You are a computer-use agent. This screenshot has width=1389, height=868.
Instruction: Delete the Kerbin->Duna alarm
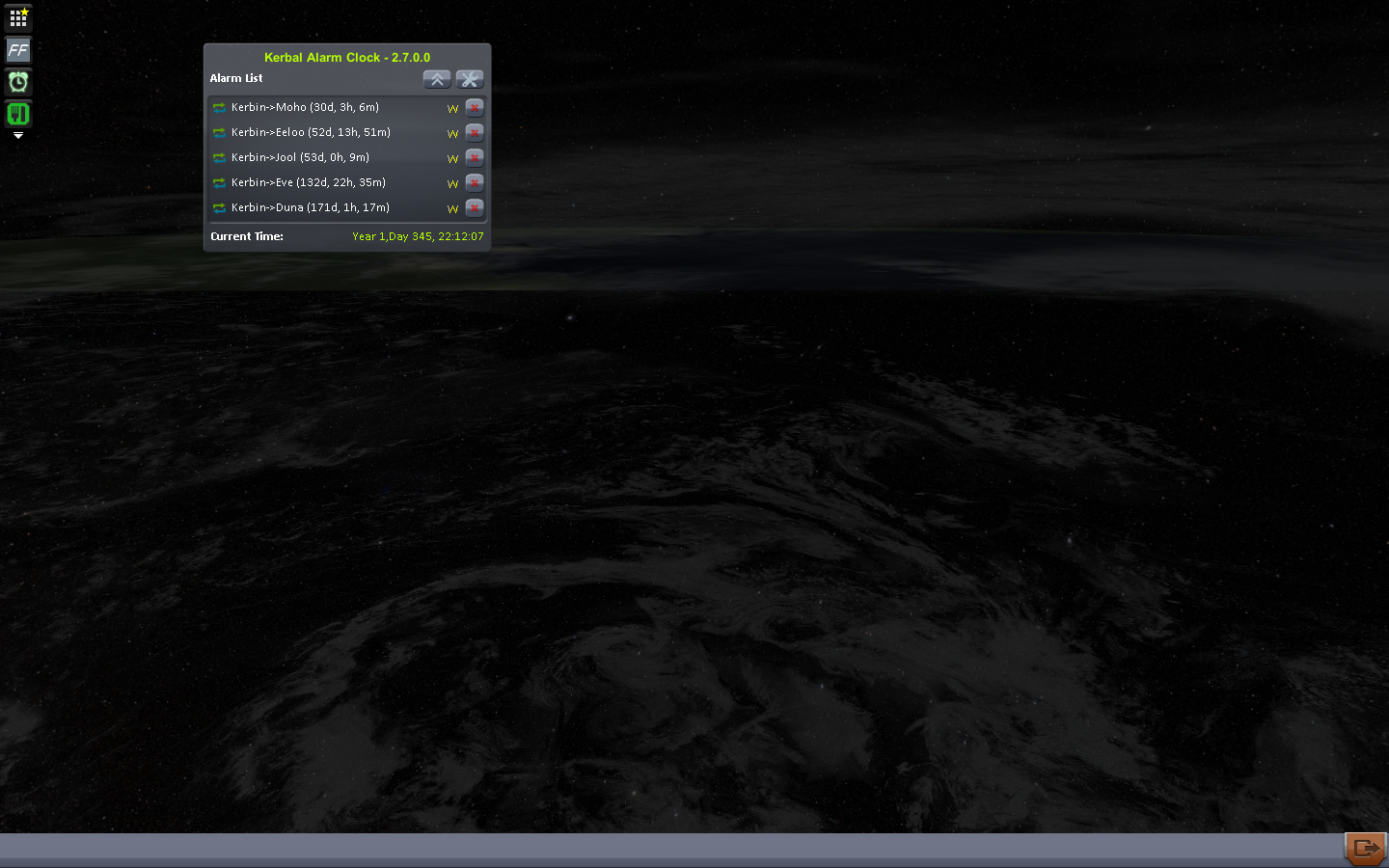coord(475,208)
